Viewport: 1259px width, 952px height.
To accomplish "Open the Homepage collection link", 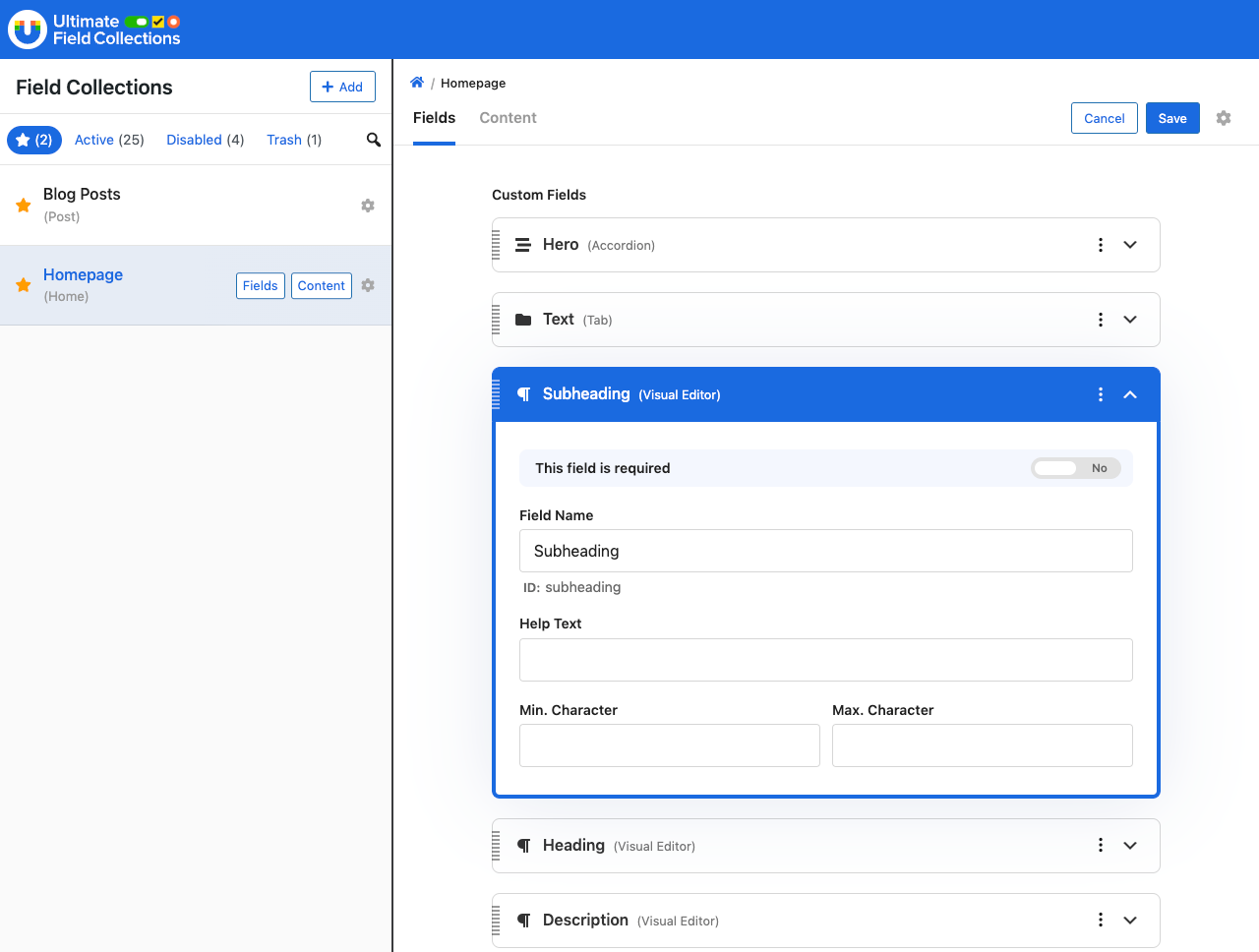I will pos(83,274).
